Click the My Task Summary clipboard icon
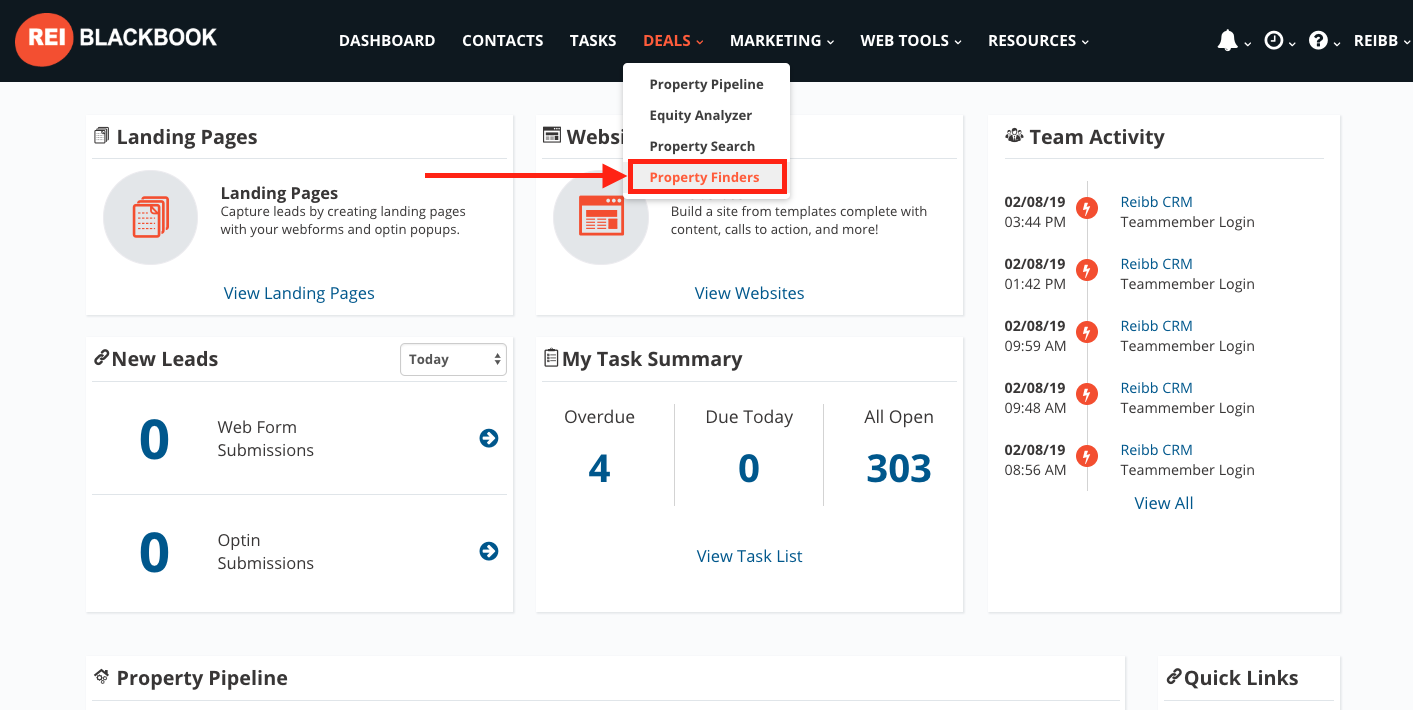Viewport: 1413px width, 710px height. click(x=551, y=358)
